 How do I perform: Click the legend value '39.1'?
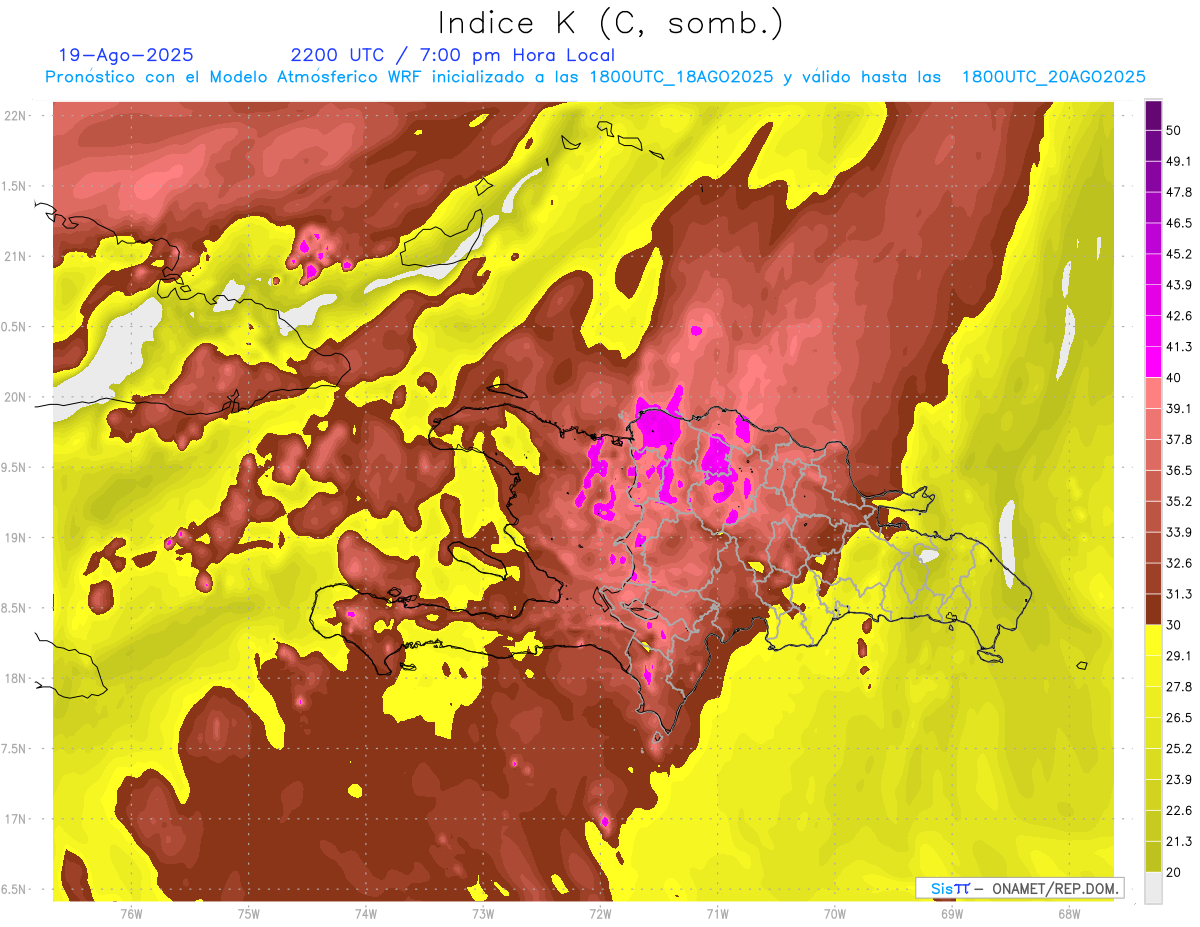[x=1178, y=408]
